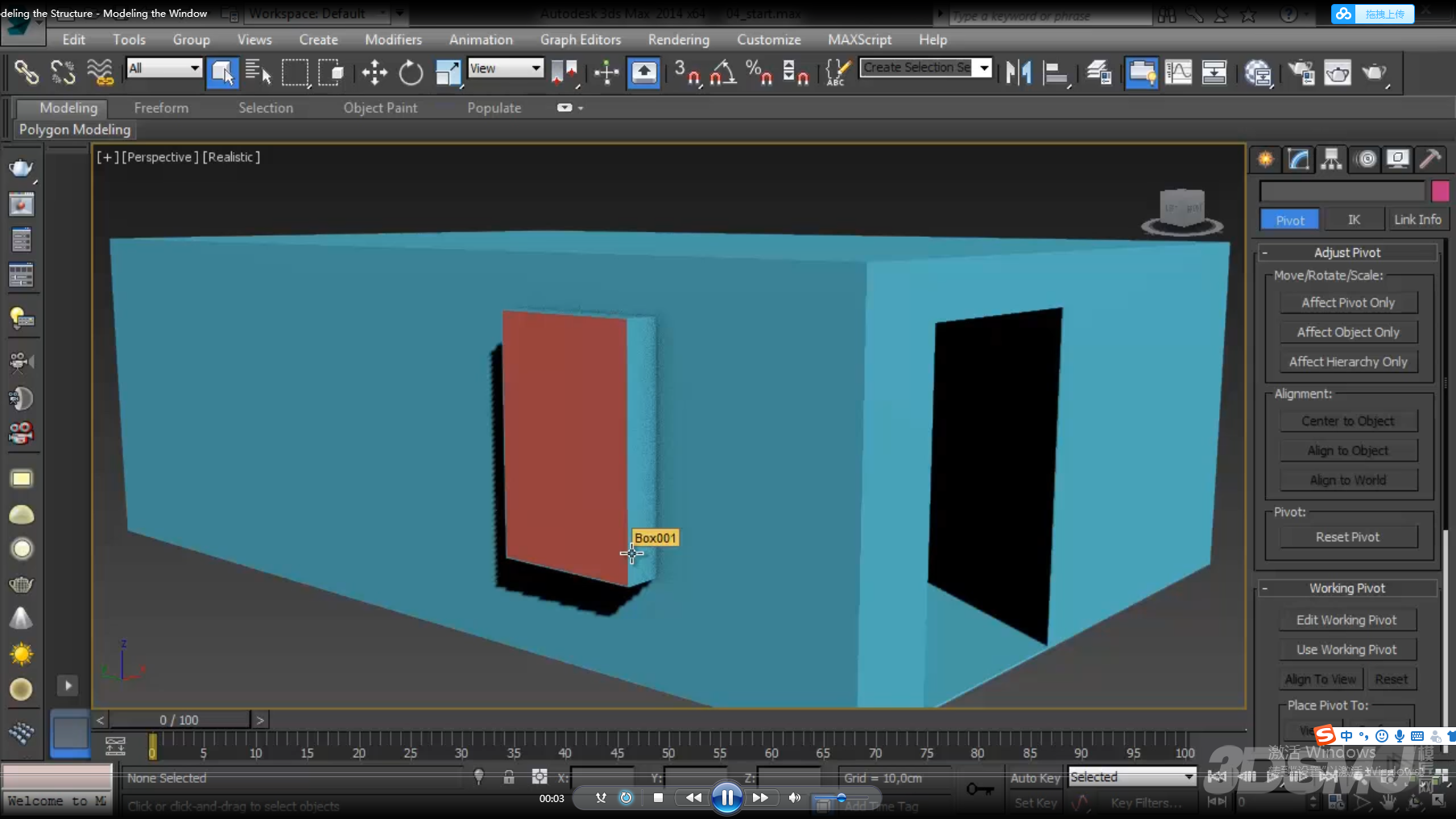Open the Selected key filter dropdown

tap(1131, 777)
